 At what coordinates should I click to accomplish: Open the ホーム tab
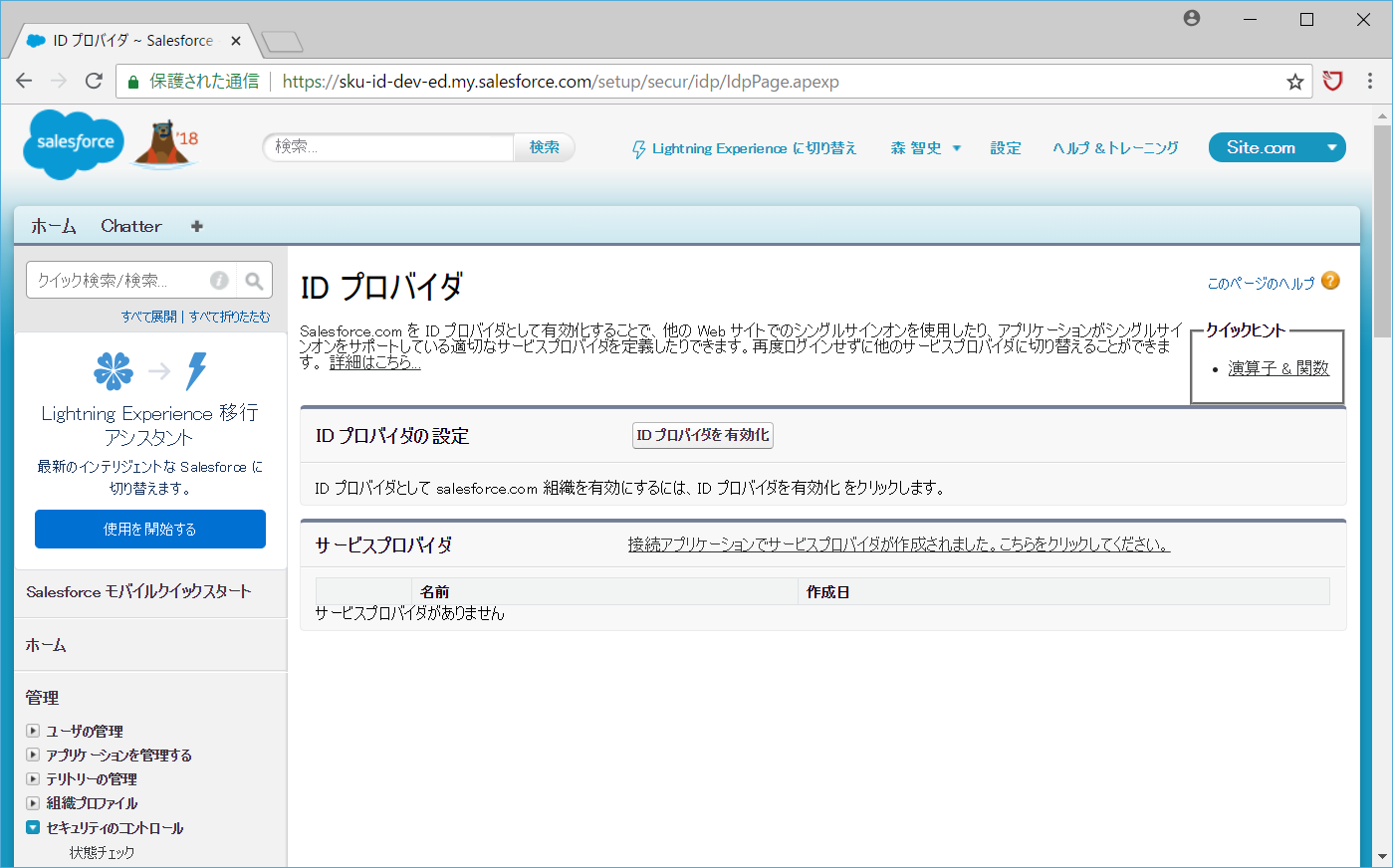coord(54,226)
